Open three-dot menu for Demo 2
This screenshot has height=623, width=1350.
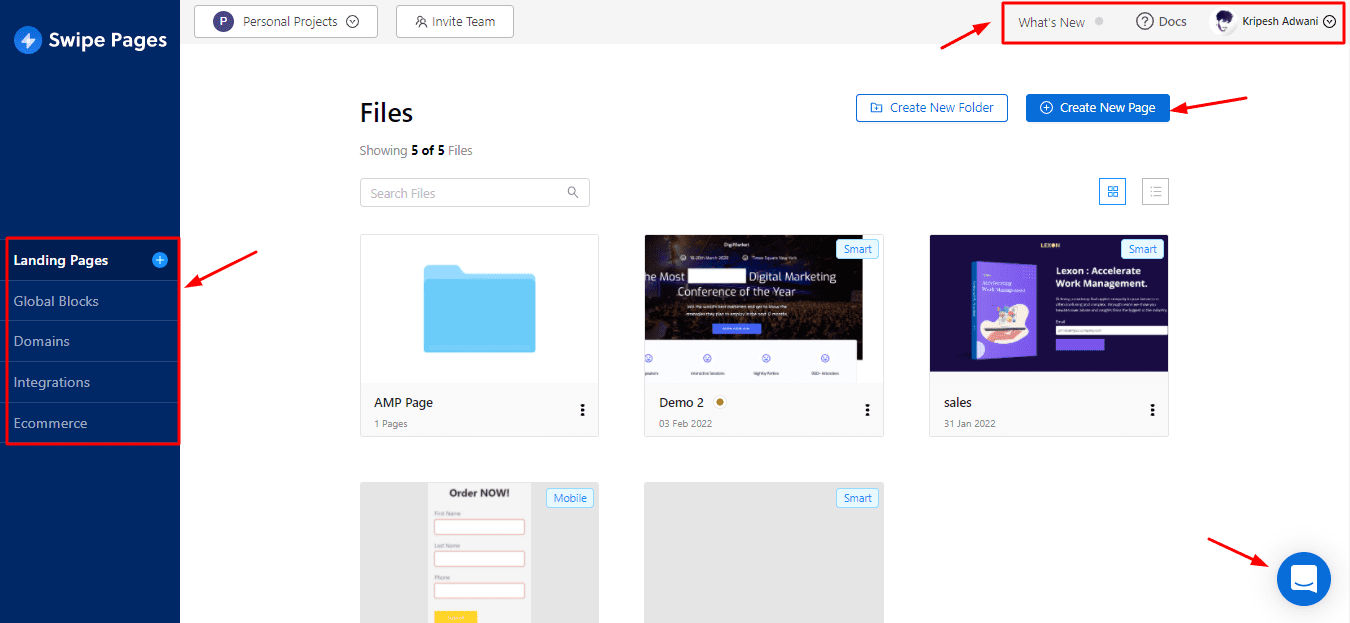(867, 410)
